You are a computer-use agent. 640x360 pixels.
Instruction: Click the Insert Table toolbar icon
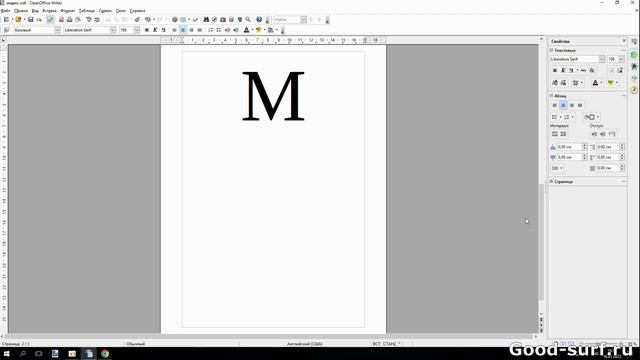183,20
